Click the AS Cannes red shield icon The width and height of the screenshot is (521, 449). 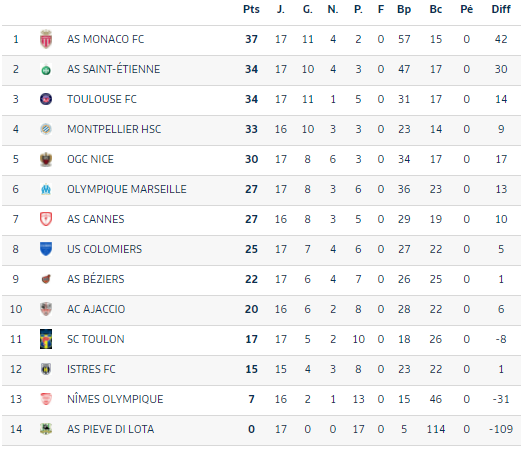(x=46, y=219)
